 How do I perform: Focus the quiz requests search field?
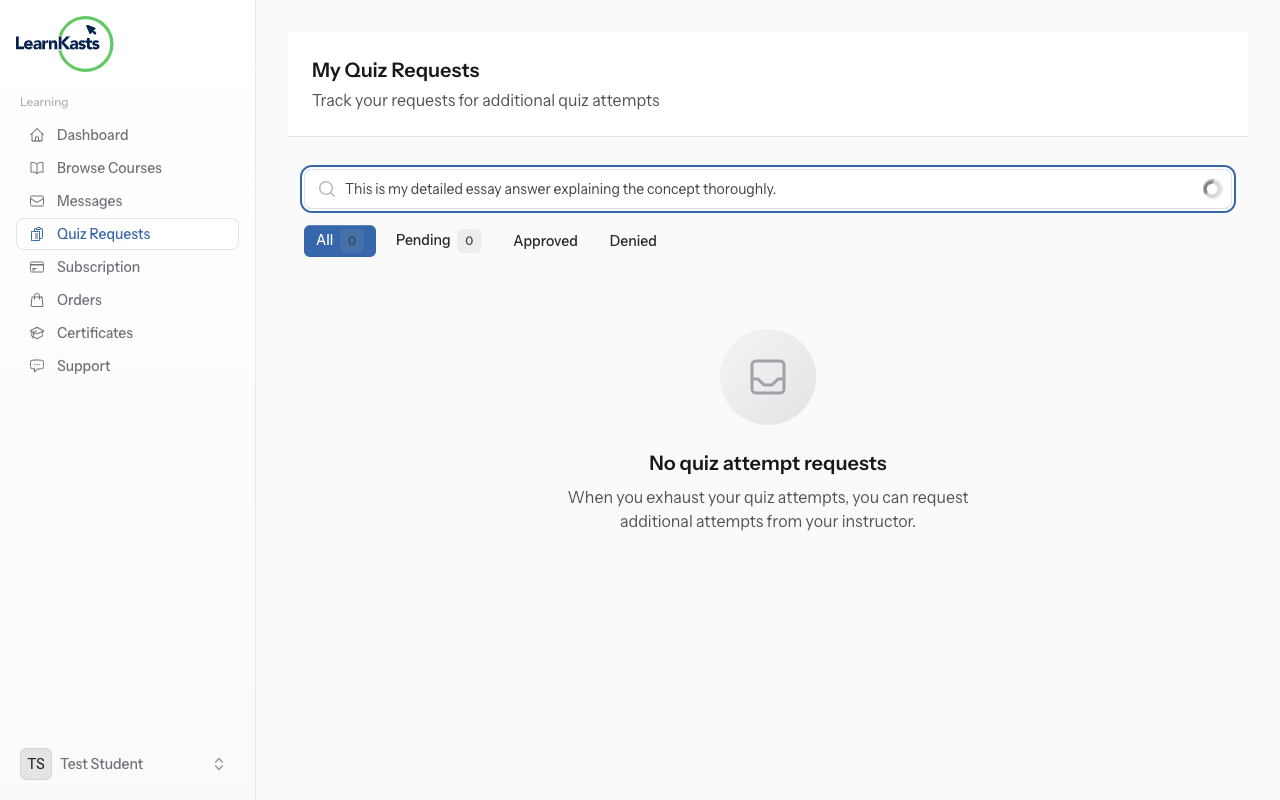pos(760,189)
